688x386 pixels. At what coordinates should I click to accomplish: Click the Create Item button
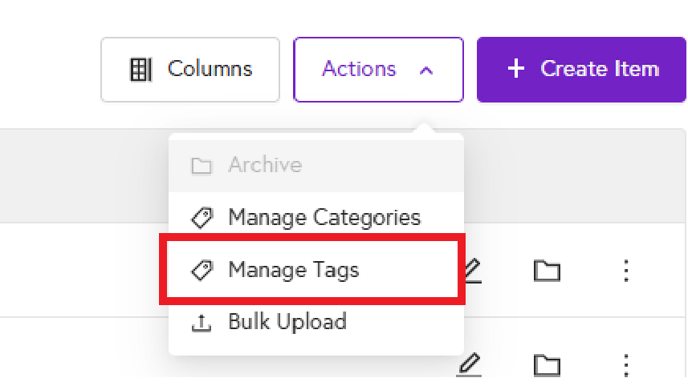(x=581, y=70)
